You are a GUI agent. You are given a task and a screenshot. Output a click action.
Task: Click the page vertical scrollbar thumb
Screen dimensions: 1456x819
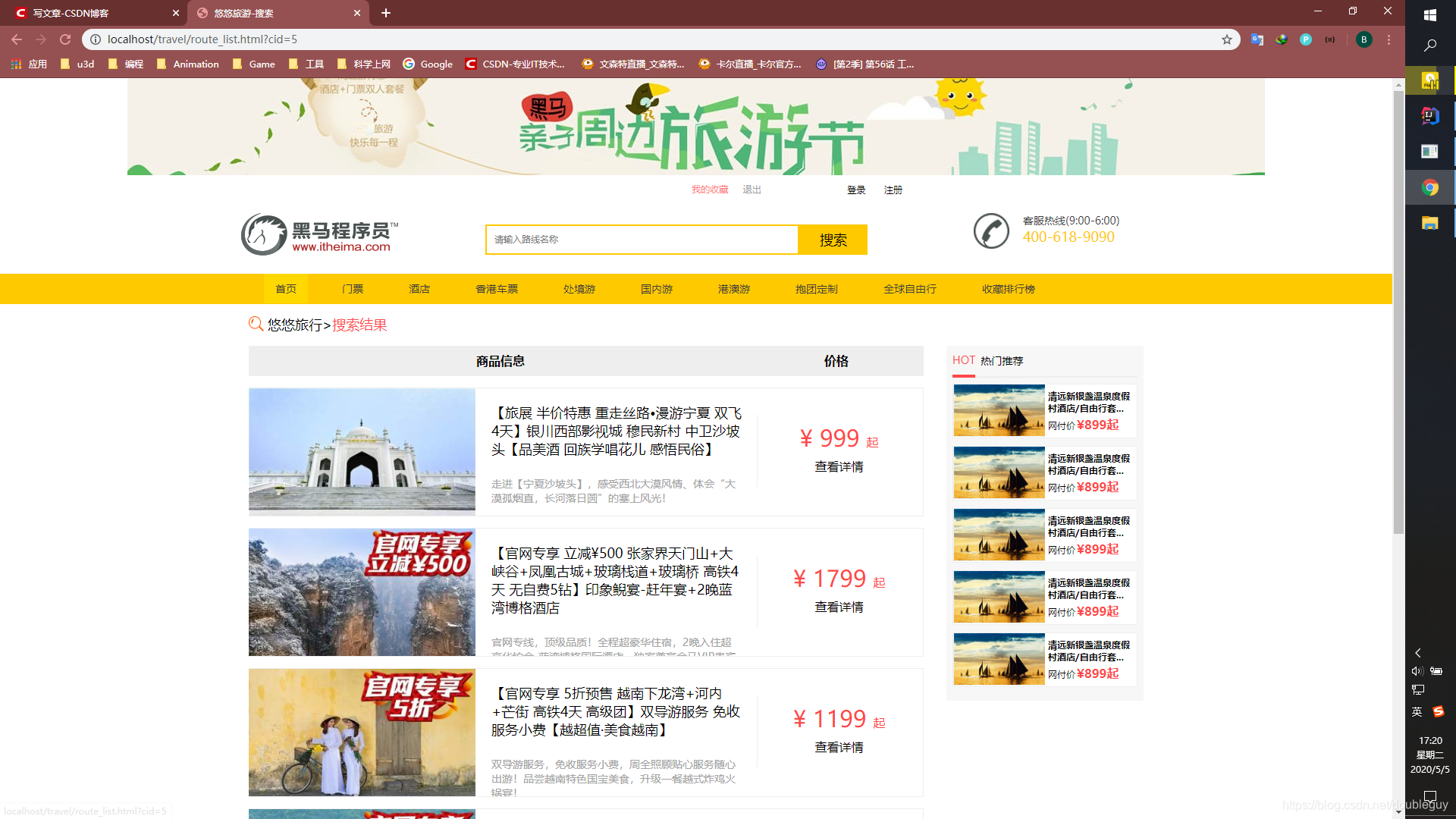1398,311
